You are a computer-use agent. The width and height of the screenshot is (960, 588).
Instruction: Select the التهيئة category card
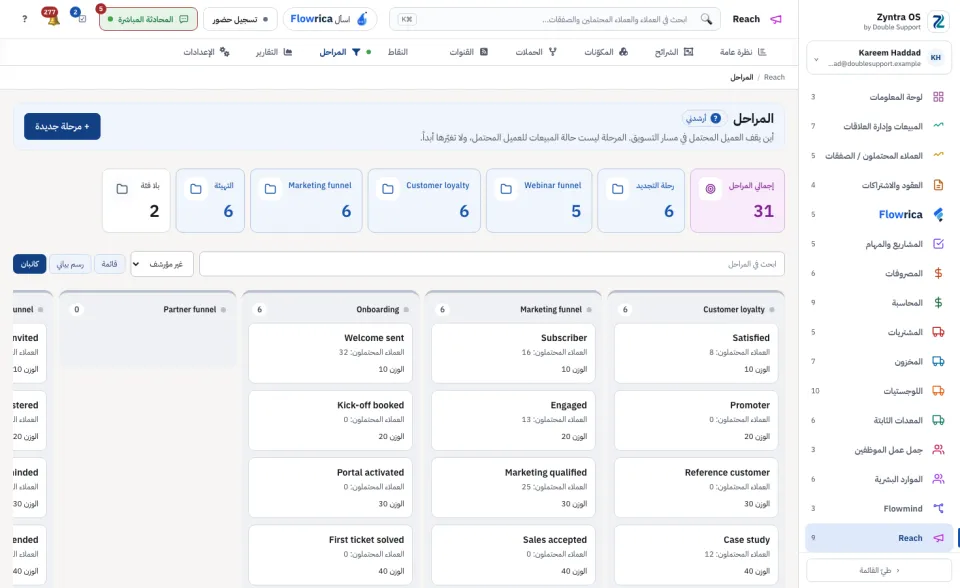(x=210, y=200)
